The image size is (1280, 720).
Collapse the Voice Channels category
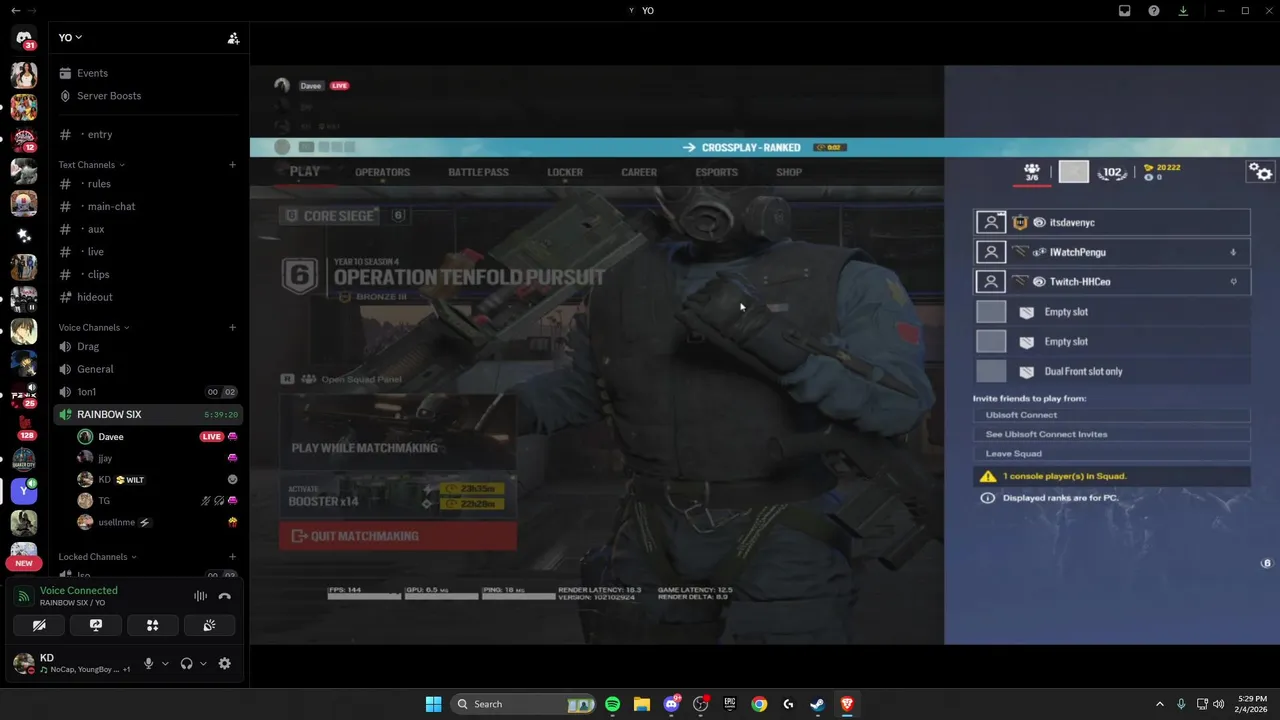(94, 328)
